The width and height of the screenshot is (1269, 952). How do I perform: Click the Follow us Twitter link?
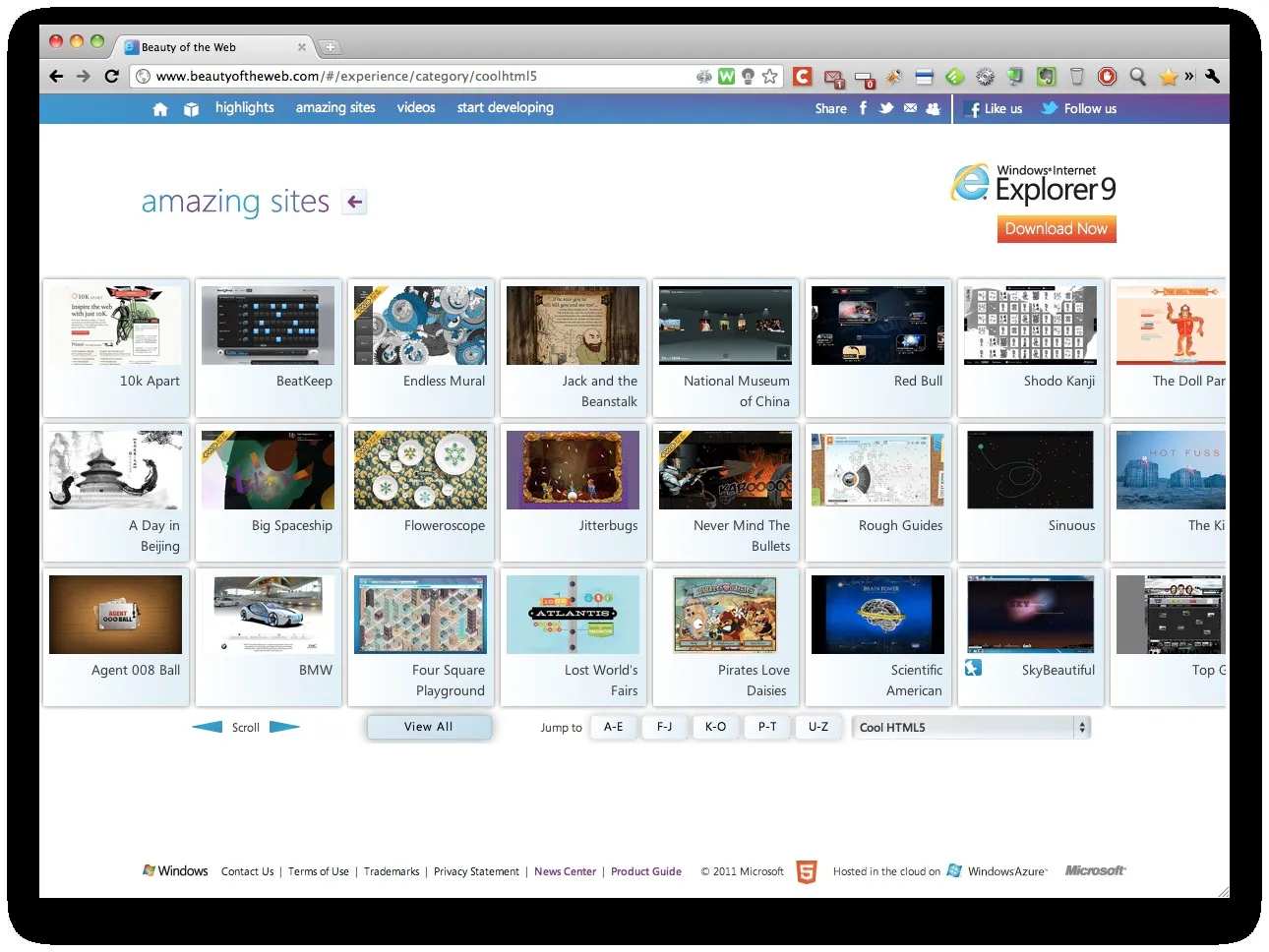1079,109
